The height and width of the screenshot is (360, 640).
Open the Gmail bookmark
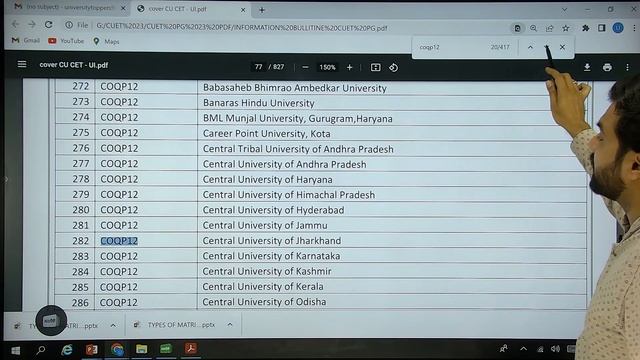point(26,40)
